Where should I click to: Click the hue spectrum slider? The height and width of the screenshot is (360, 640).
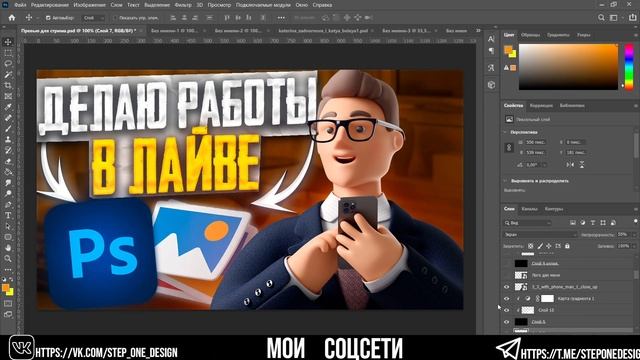tap(629, 66)
